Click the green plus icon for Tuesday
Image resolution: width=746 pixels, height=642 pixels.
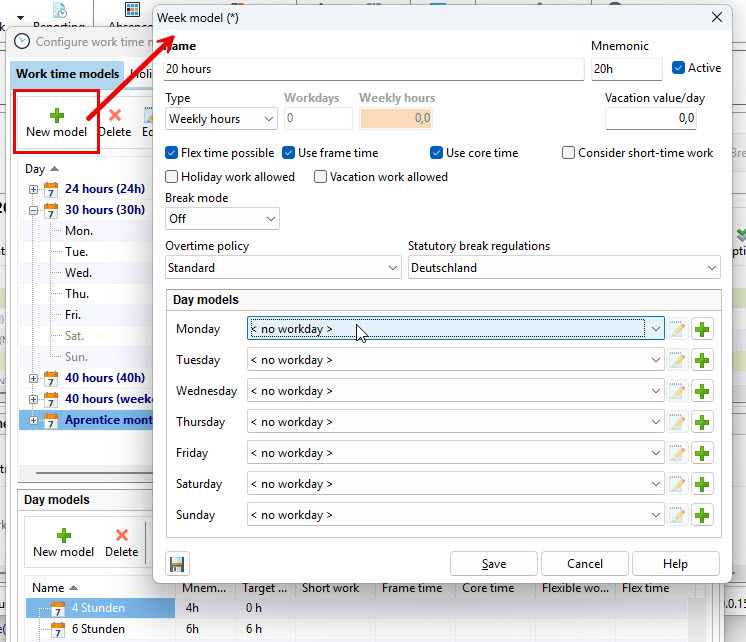coord(702,360)
